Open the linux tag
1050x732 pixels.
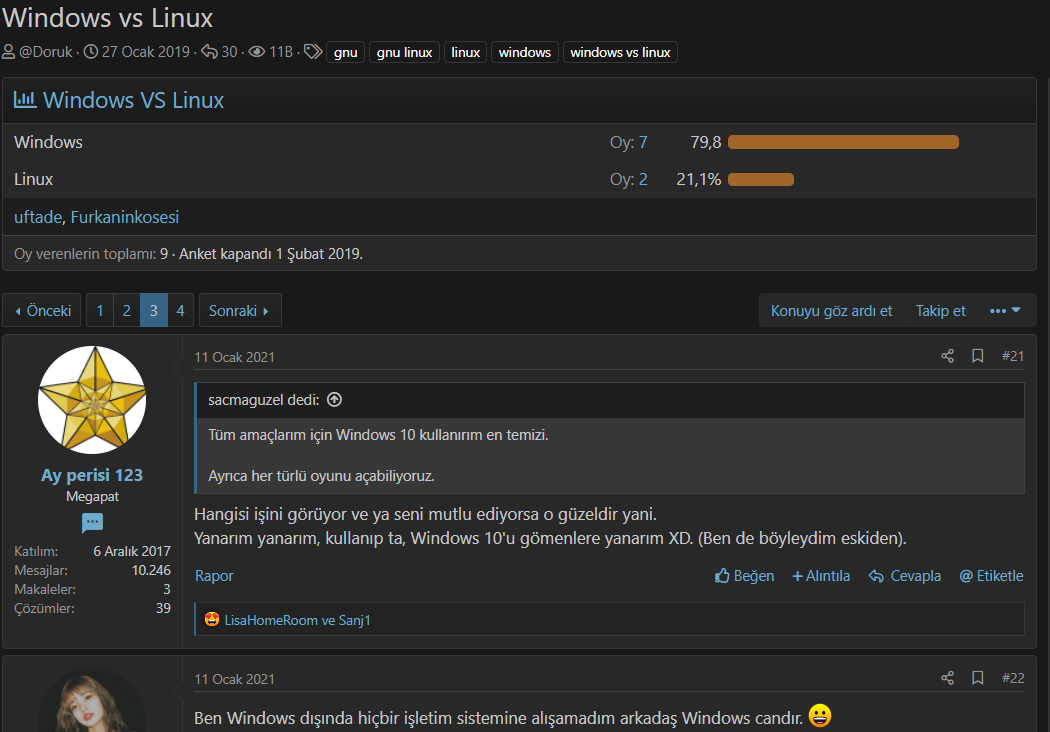click(465, 52)
